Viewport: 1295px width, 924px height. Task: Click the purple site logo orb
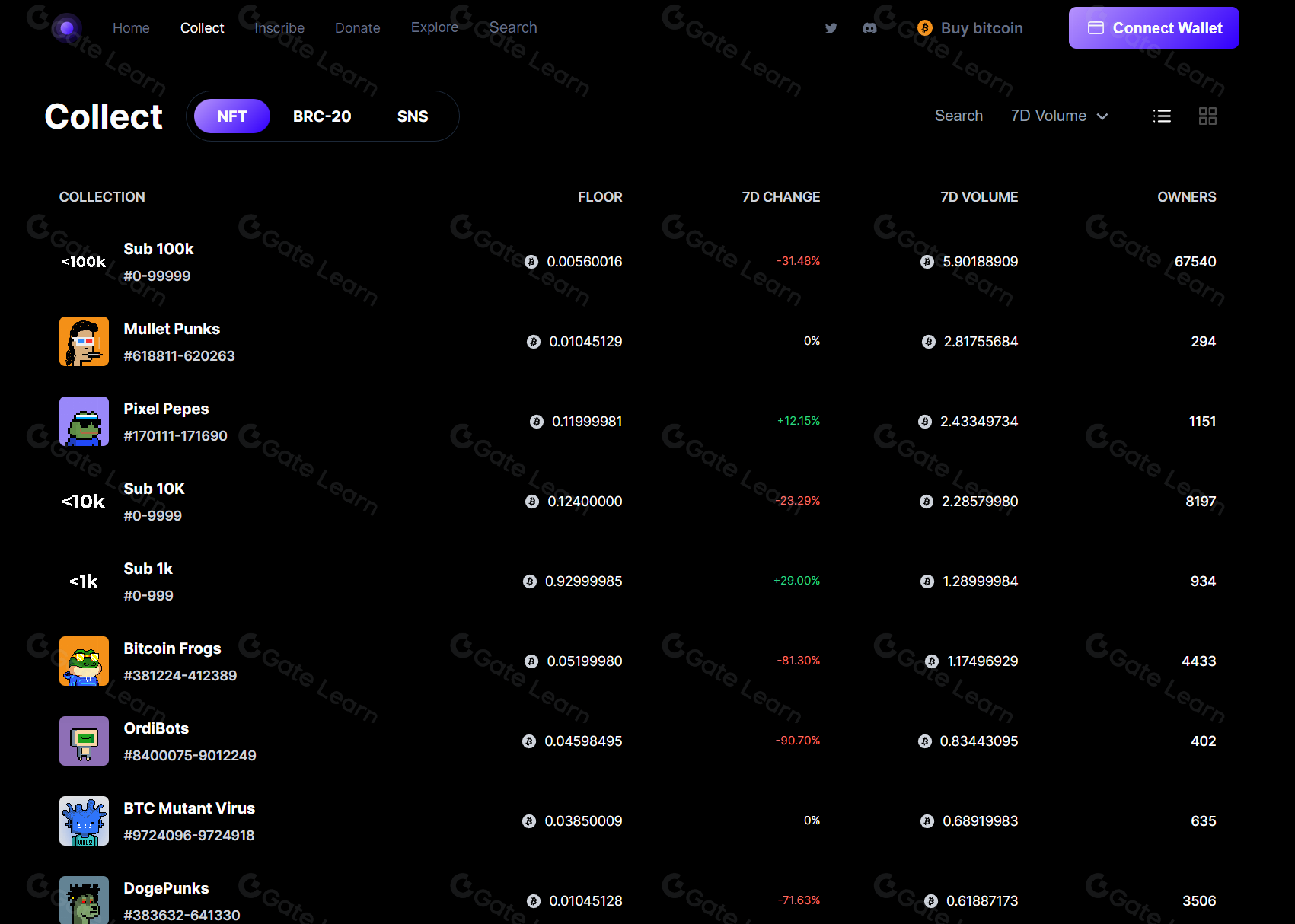point(67,28)
